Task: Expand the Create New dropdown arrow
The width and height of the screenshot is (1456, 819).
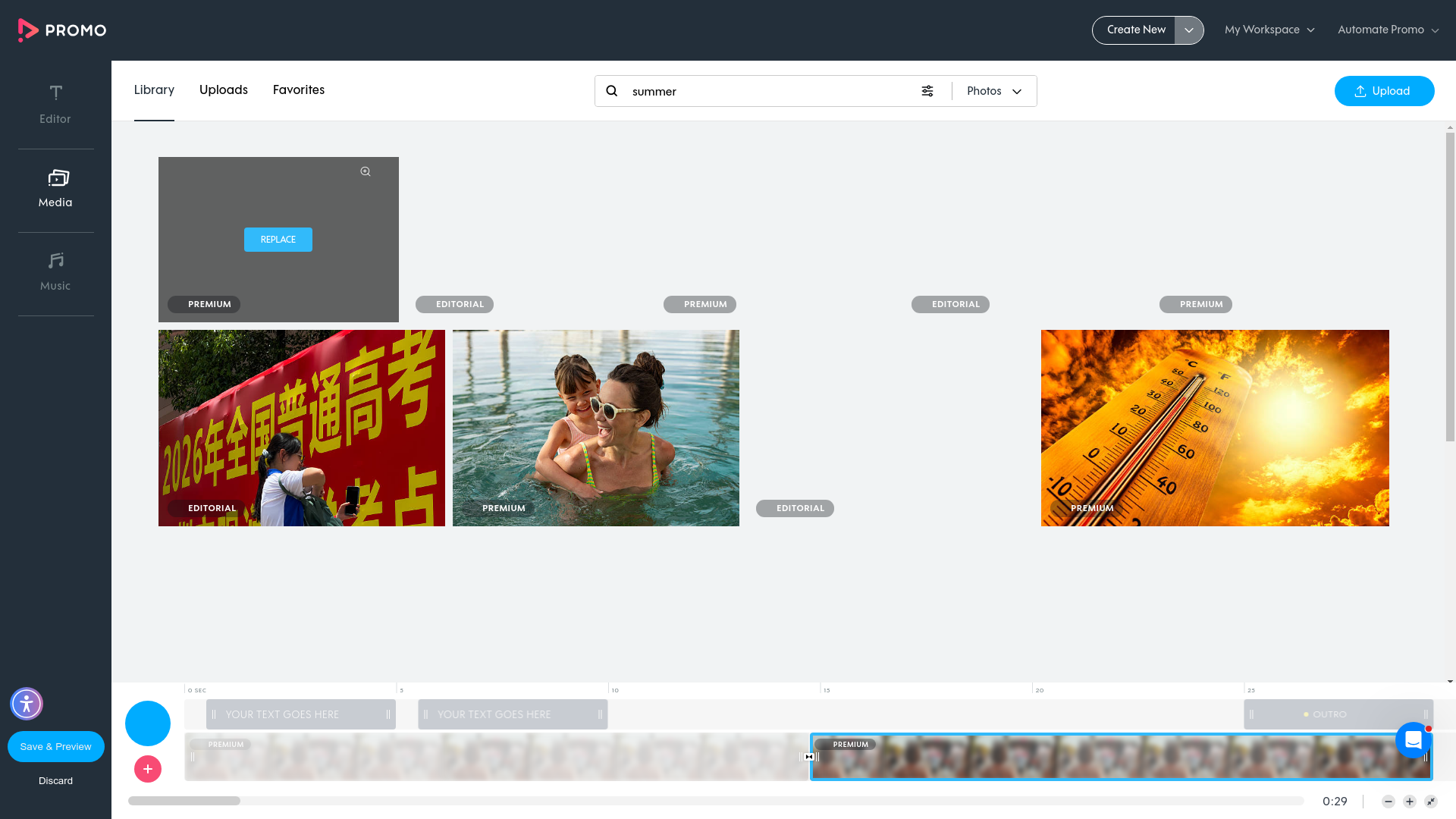Action: pos(1189,30)
